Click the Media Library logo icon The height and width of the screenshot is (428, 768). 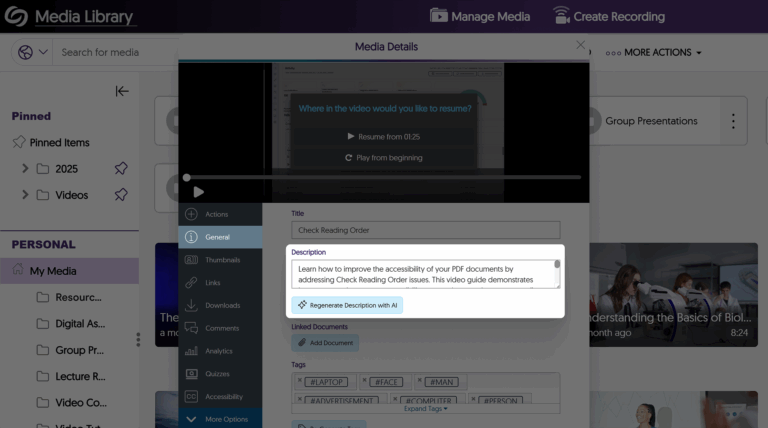(x=16, y=16)
